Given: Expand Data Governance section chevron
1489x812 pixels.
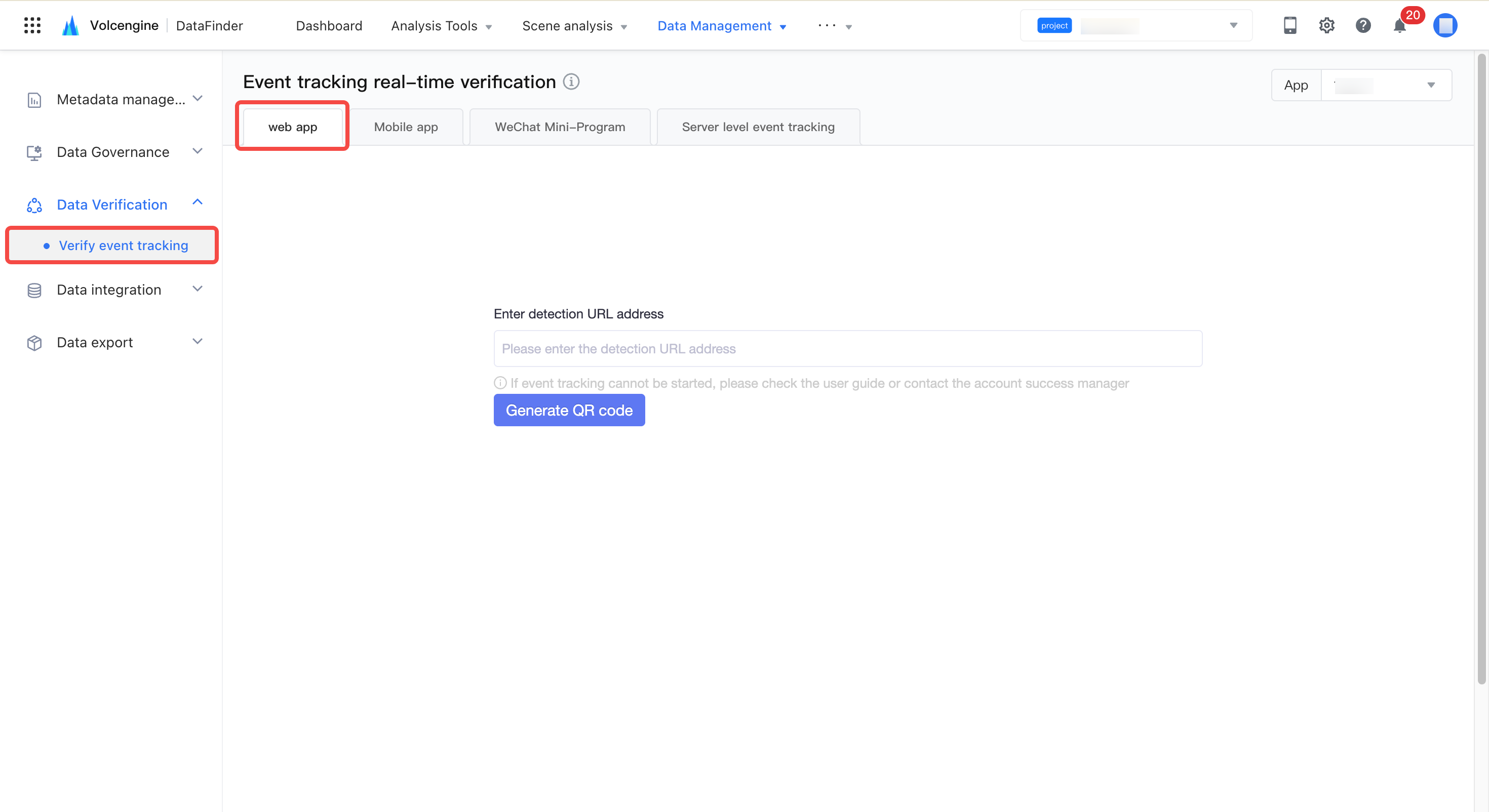Looking at the screenshot, I should [x=198, y=151].
